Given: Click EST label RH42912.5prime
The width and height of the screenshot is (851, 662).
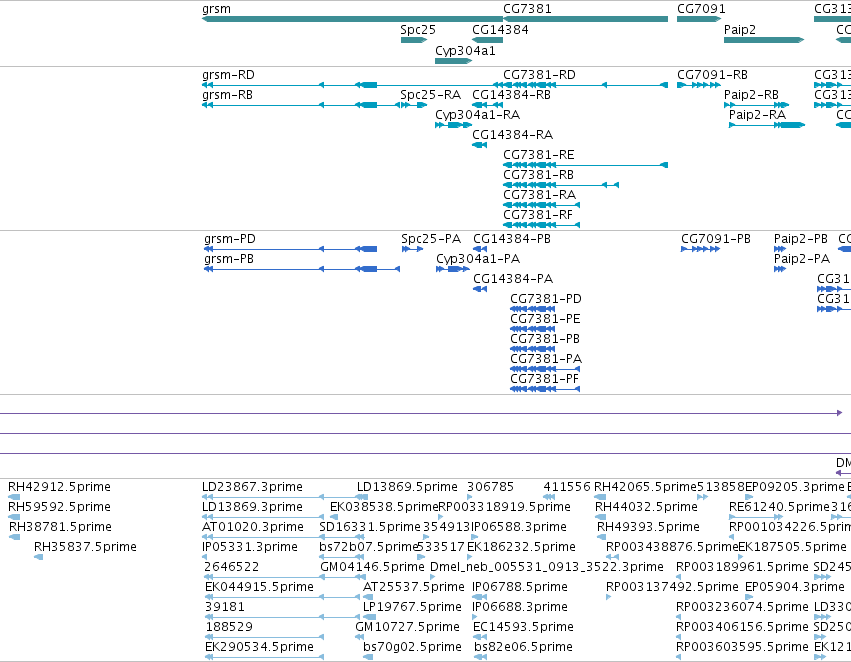Looking at the screenshot, I should [x=59, y=487].
